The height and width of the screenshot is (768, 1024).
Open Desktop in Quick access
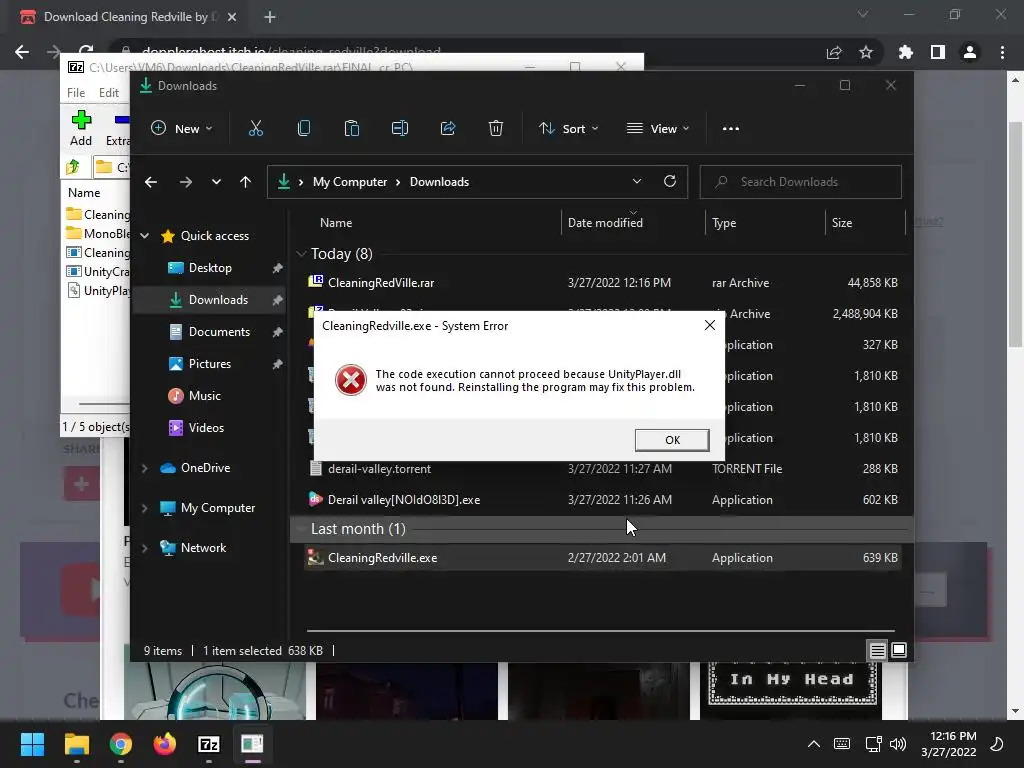coord(210,268)
